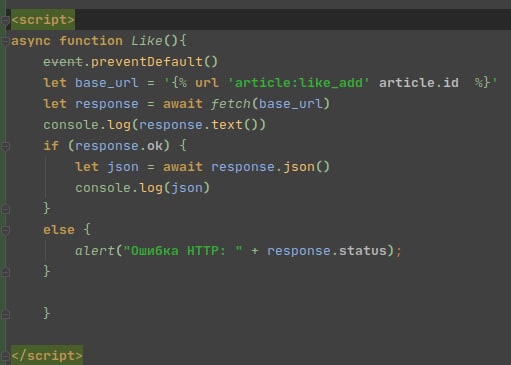Click the closing </script> tag text
The image size is (511, 365).
click(47, 356)
